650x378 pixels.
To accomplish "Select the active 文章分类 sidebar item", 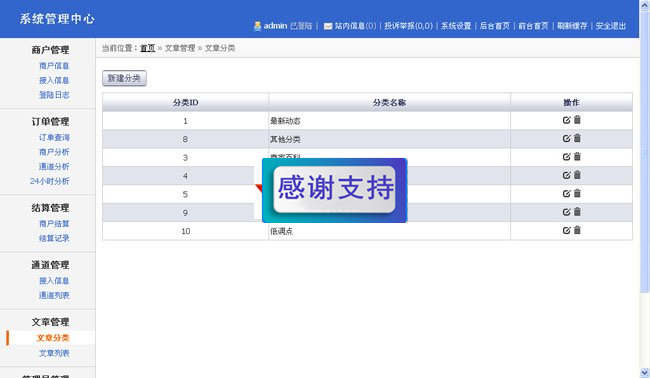I will tap(53, 338).
